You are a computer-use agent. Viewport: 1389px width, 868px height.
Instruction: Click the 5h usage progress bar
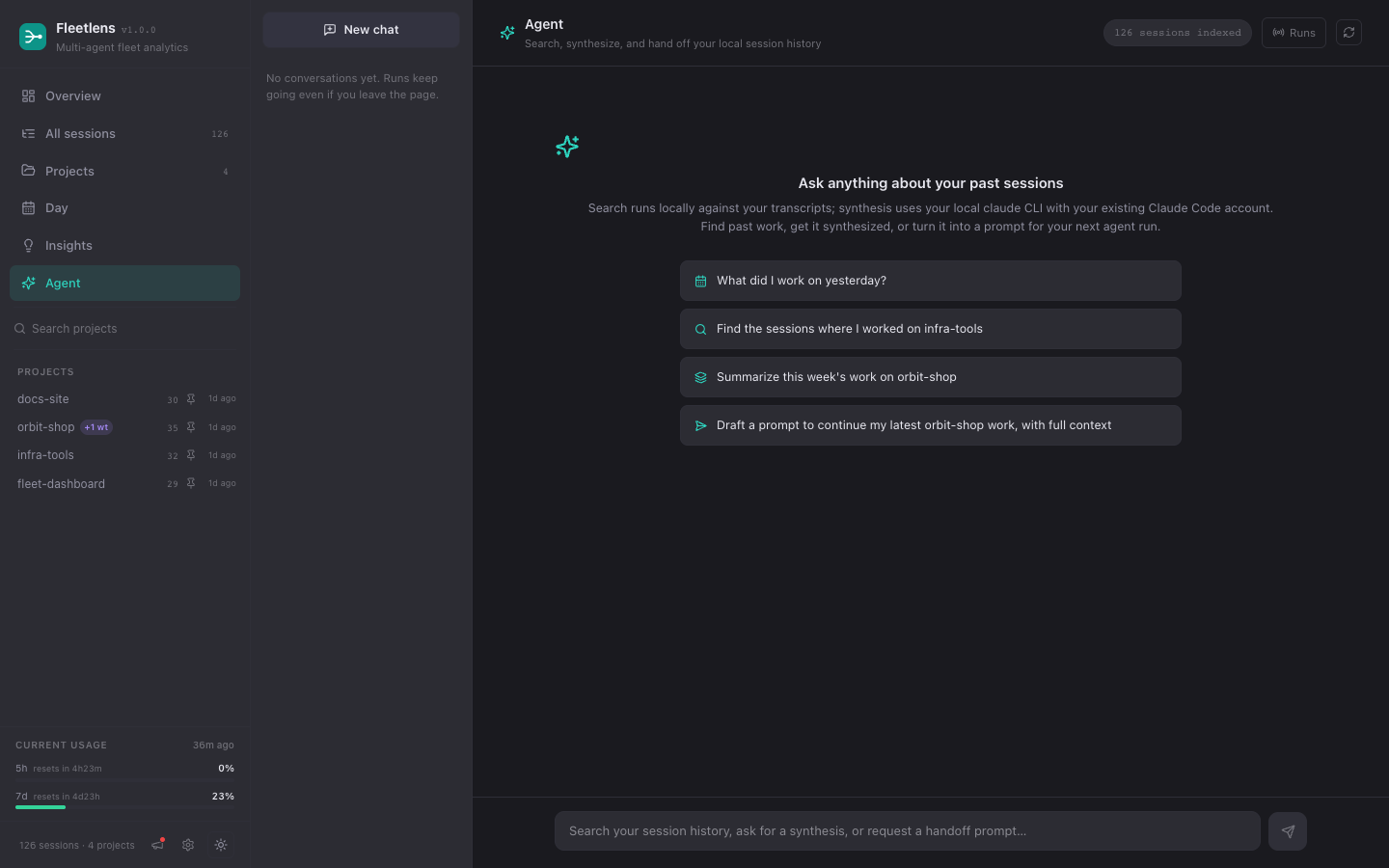click(x=124, y=779)
